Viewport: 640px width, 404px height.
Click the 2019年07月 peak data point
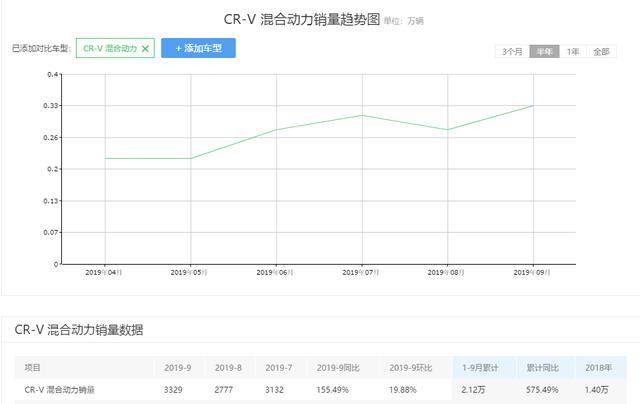[362, 115]
